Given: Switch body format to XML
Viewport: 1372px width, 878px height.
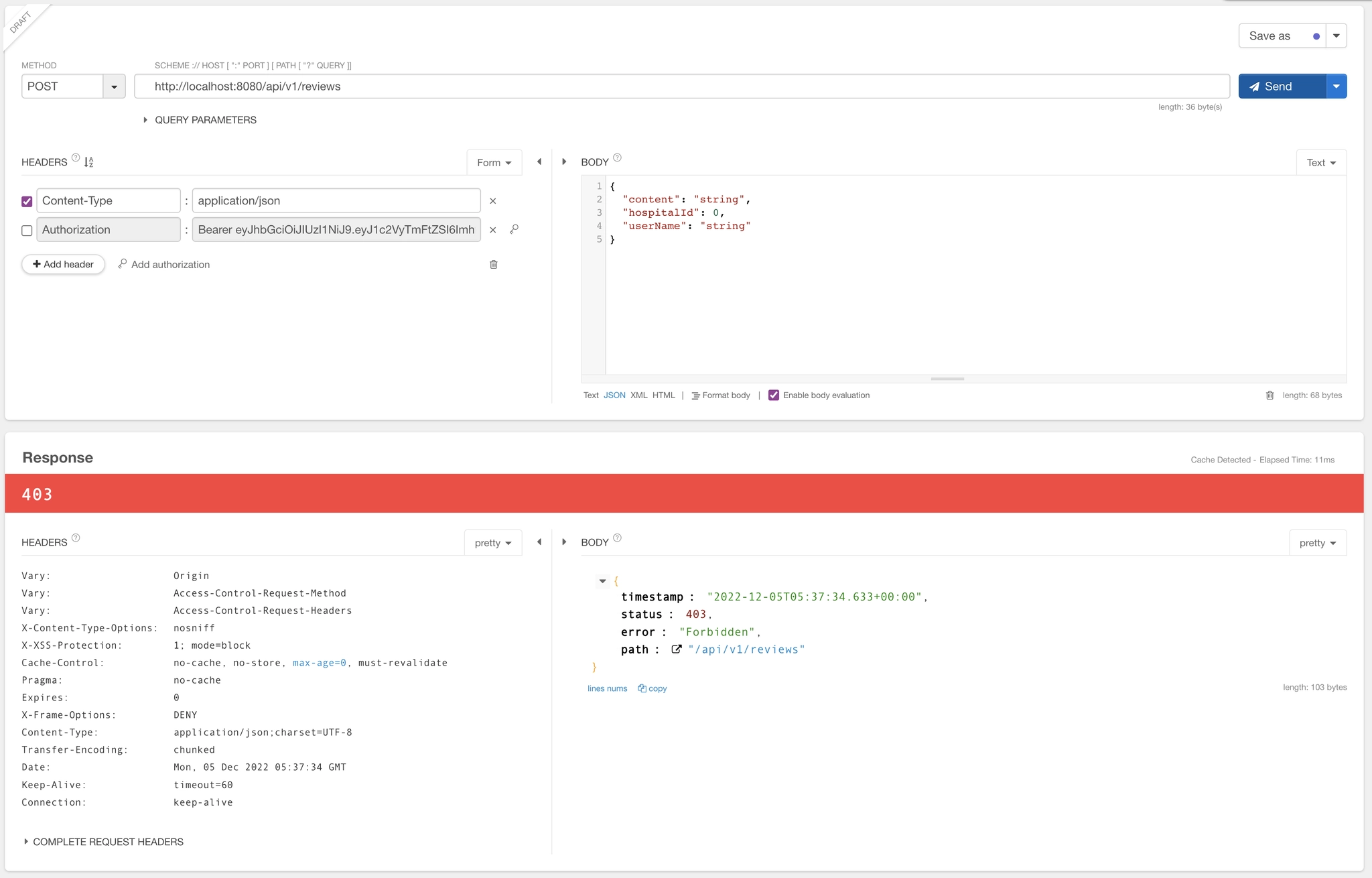Looking at the screenshot, I should pos(638,395).
